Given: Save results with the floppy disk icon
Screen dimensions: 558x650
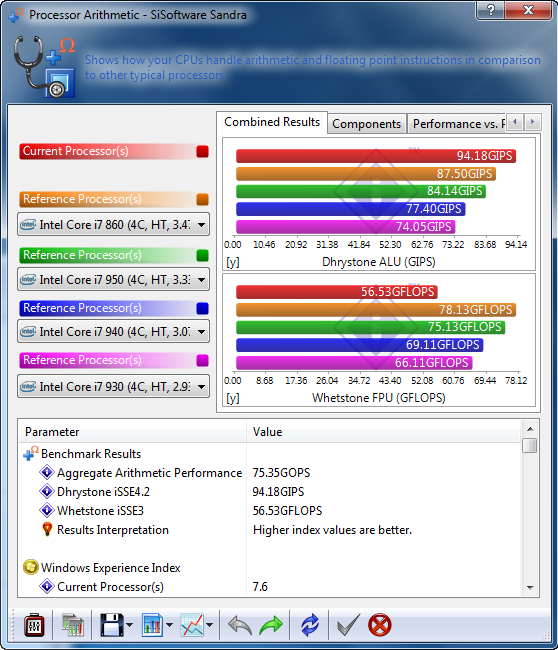Looking at the screenshot, I should (112, 625).
